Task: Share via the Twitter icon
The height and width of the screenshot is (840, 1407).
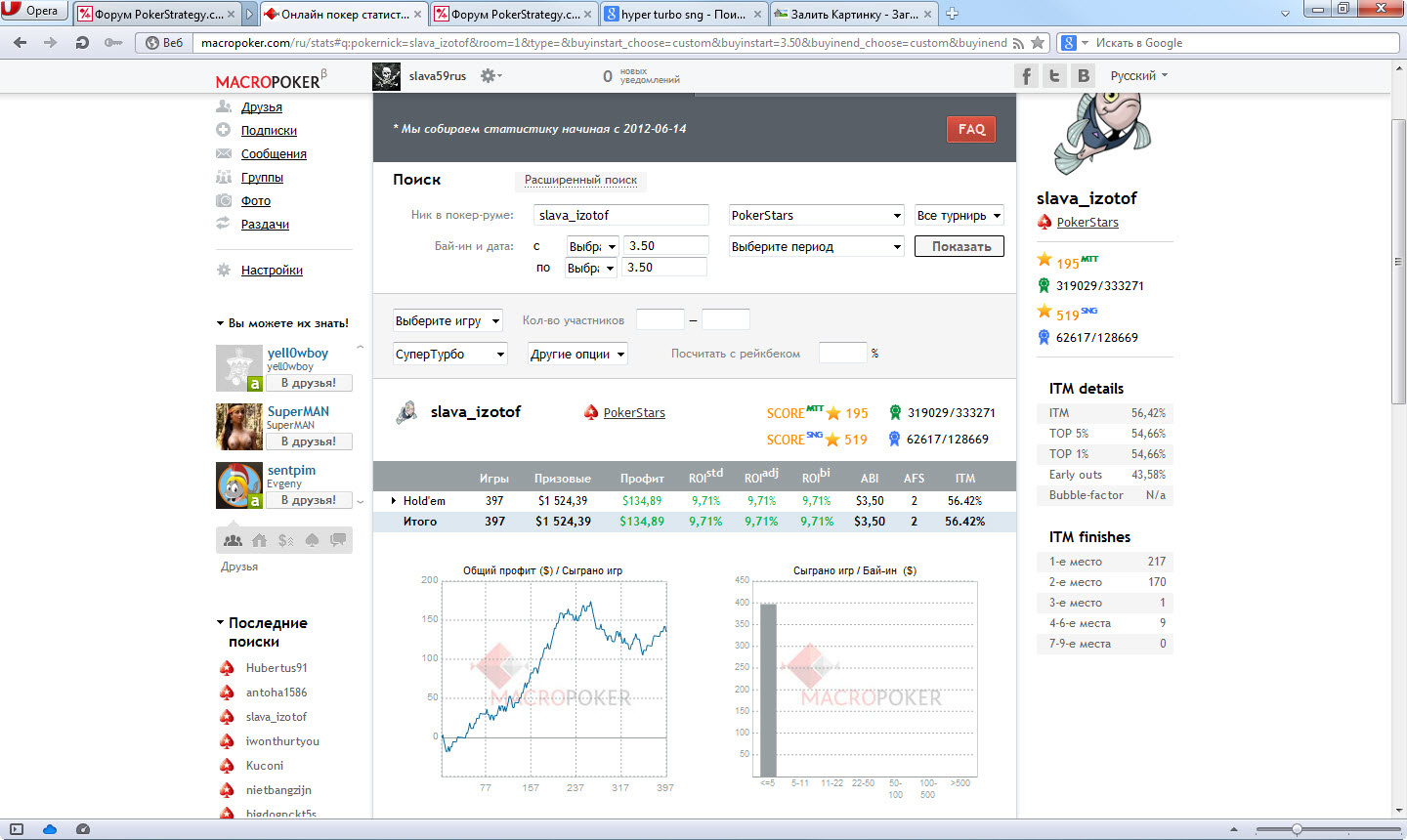Action: (x=1054, y=76)
